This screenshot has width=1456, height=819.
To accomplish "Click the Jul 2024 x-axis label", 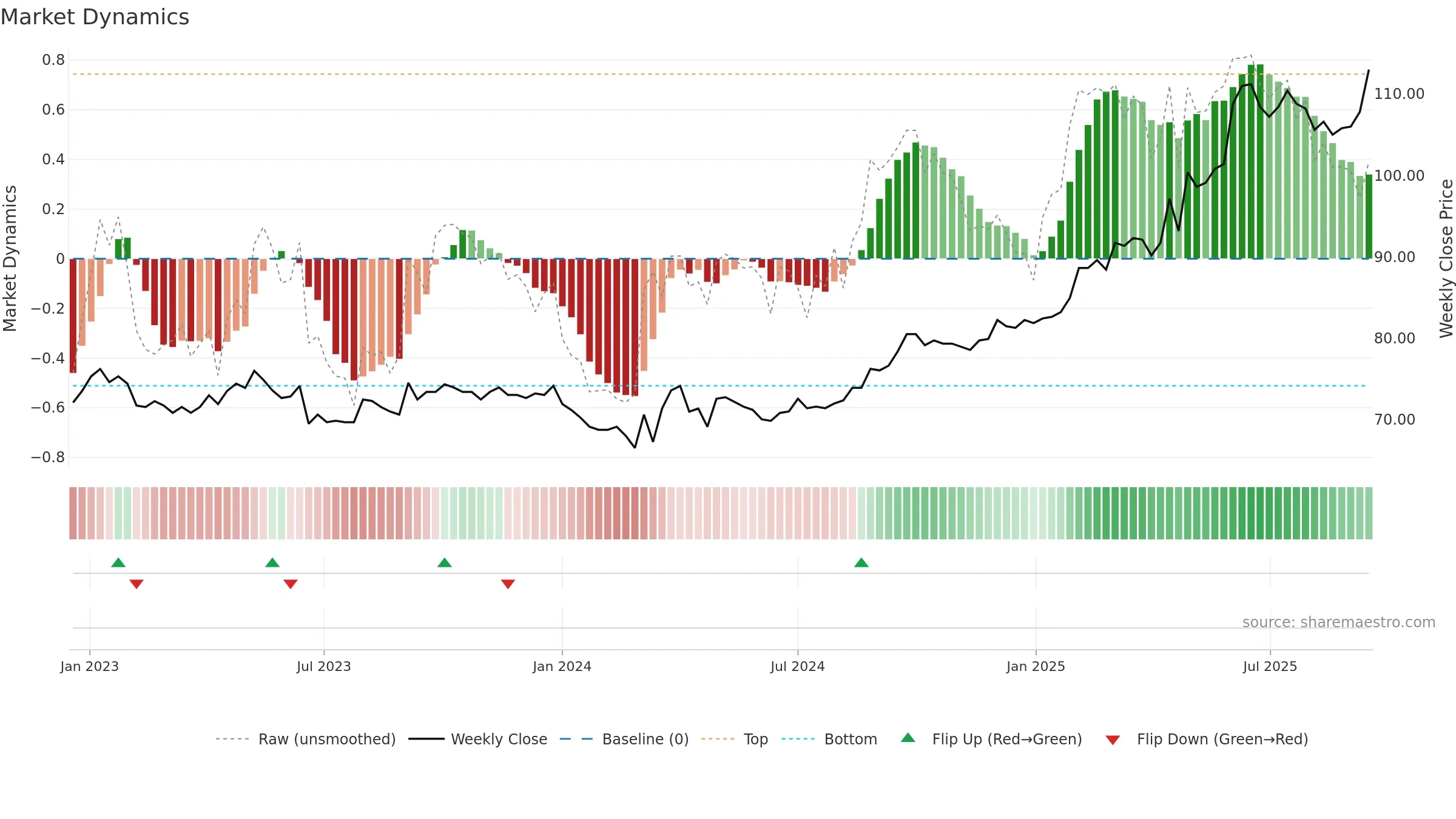I will (798, 666).
